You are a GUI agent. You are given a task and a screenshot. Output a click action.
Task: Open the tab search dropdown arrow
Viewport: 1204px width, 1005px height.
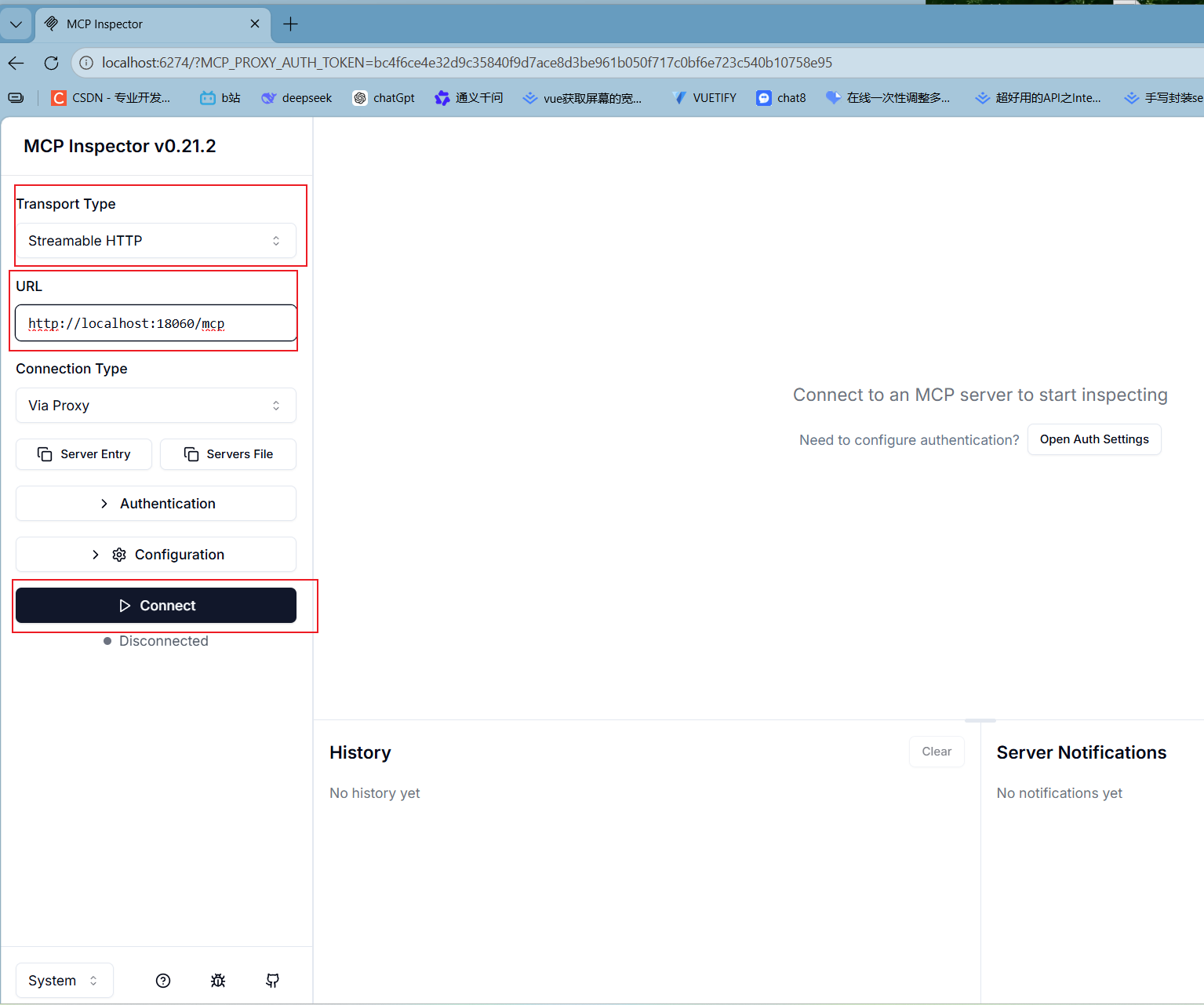(x=16, y=24)
